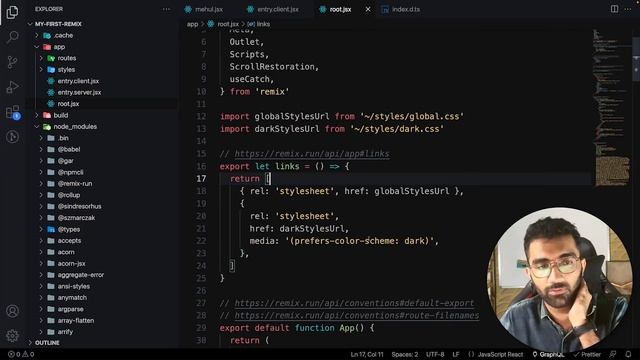Close the root.jsx tab

pyautogui.click(x=368, y=9)
